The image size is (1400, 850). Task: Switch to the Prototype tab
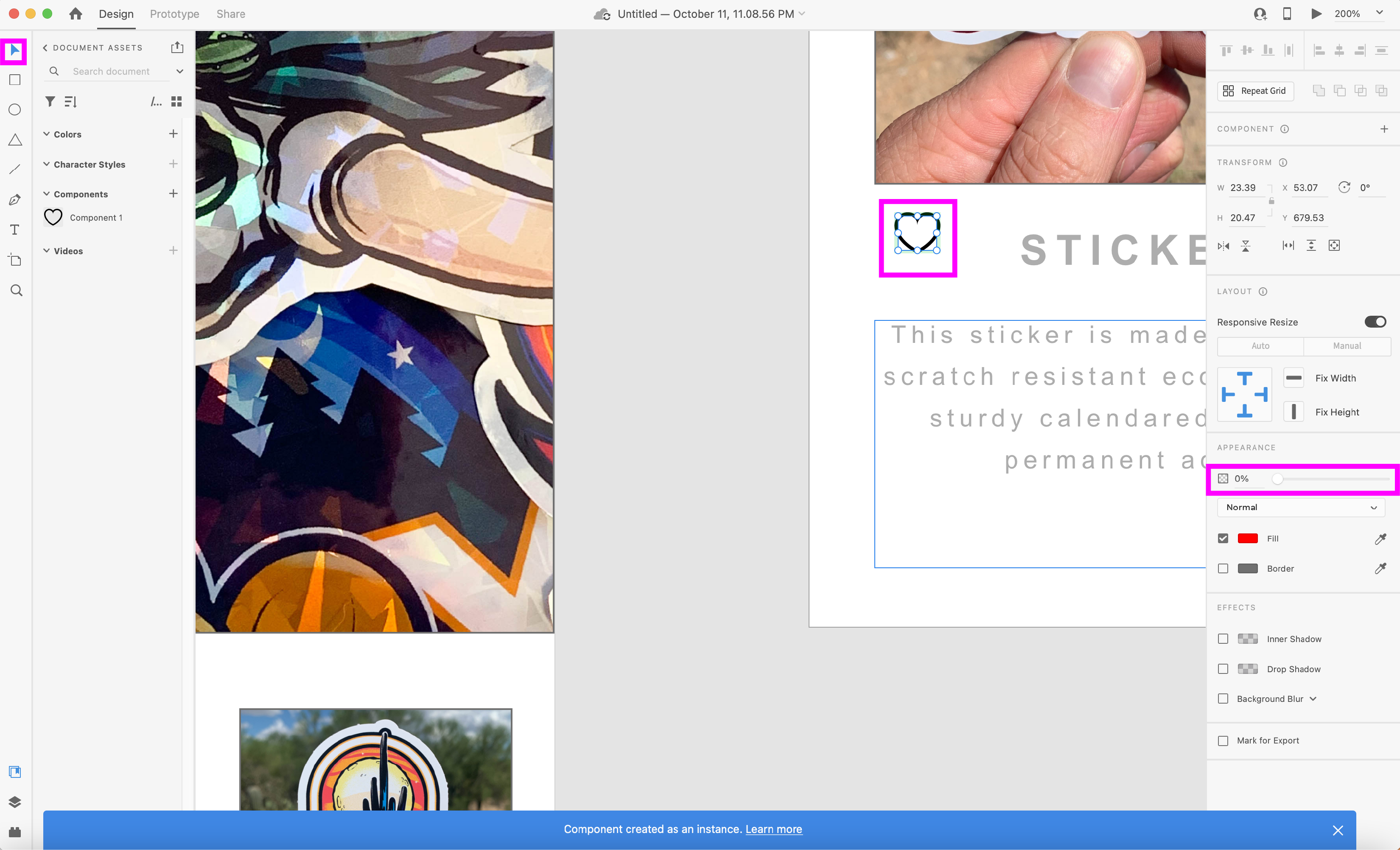coord(174,14)
